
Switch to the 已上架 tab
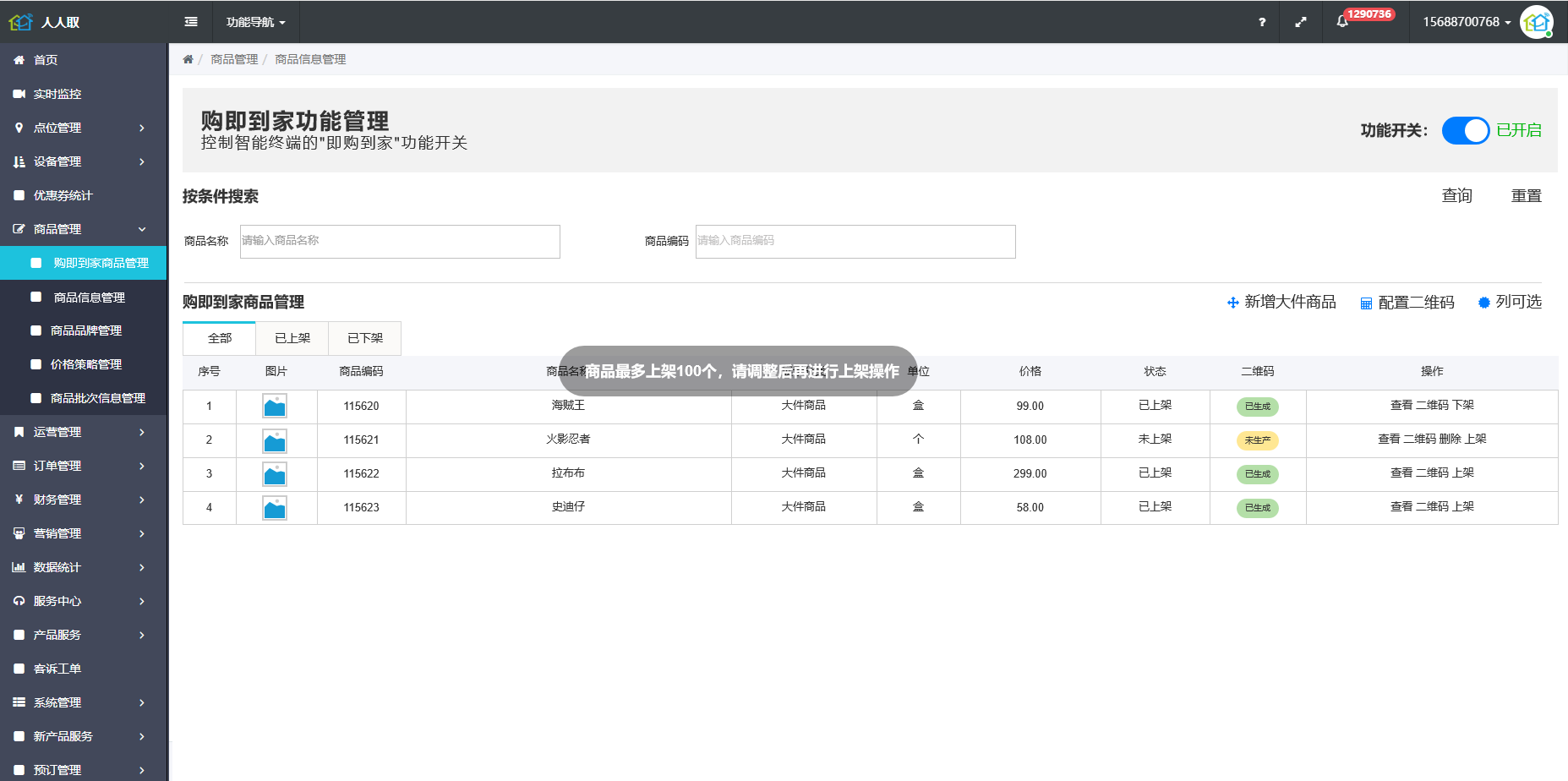[x=292, y=338]
